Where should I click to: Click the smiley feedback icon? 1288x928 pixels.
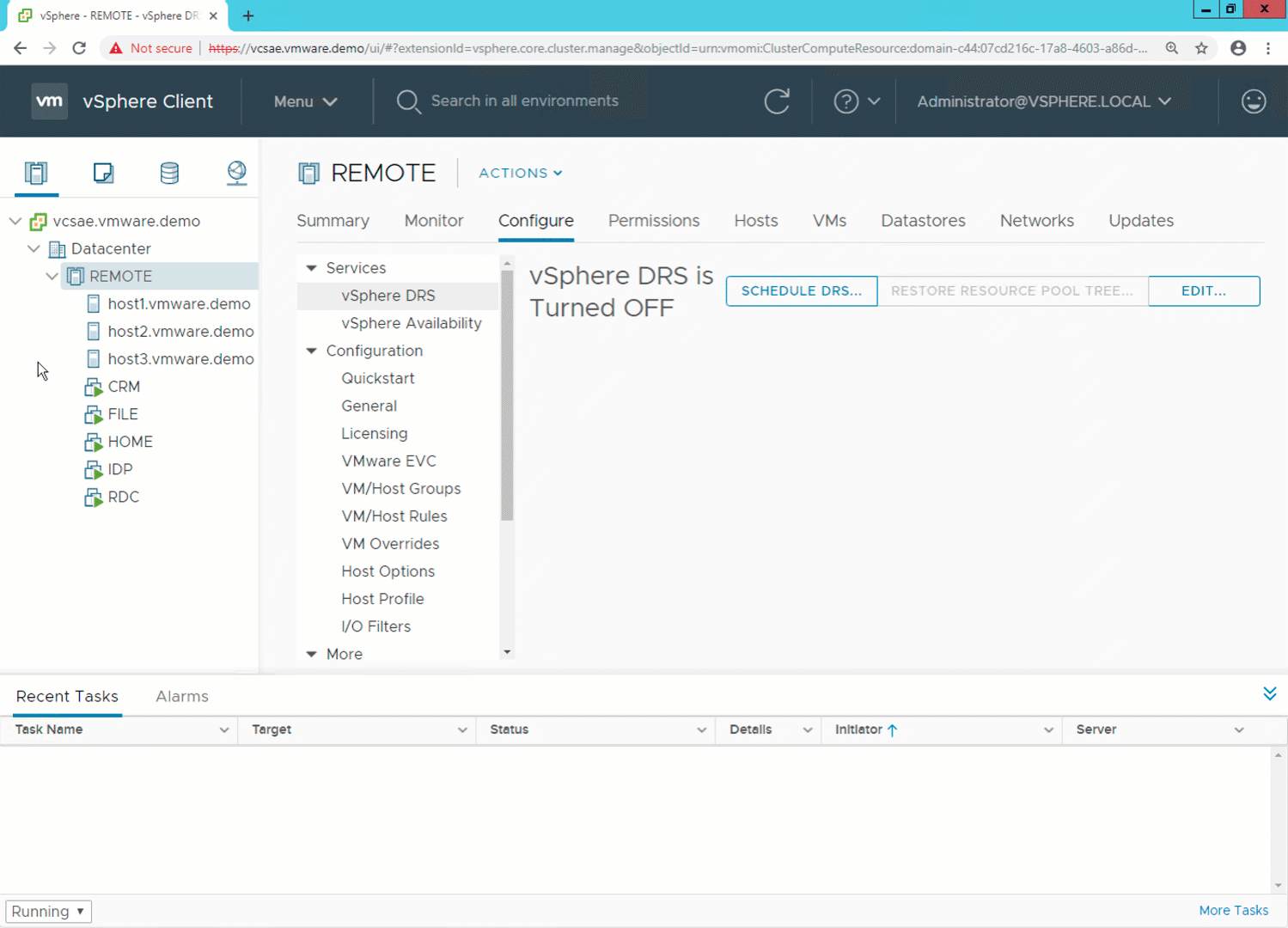1253,101
